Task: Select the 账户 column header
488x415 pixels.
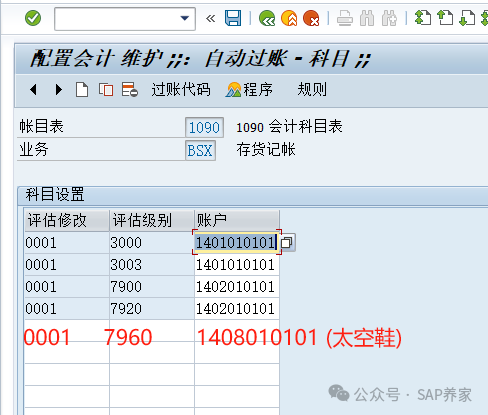Action: click(237, 220)
